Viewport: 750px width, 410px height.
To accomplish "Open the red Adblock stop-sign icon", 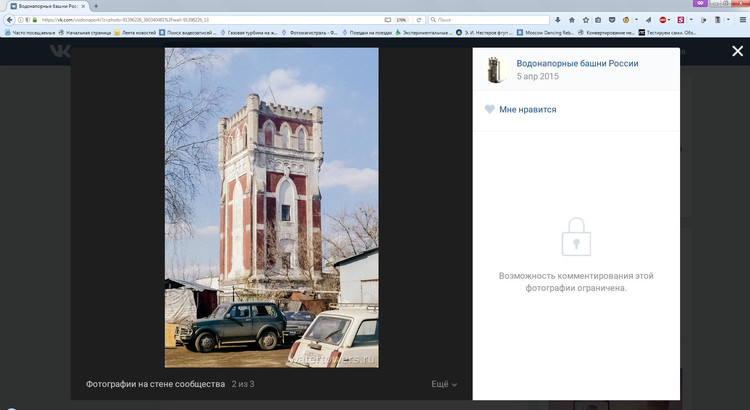I will 662,20.
